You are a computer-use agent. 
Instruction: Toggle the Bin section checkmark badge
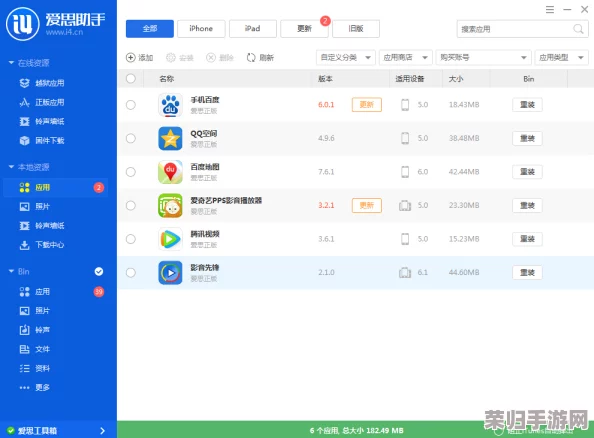(99, 272)
